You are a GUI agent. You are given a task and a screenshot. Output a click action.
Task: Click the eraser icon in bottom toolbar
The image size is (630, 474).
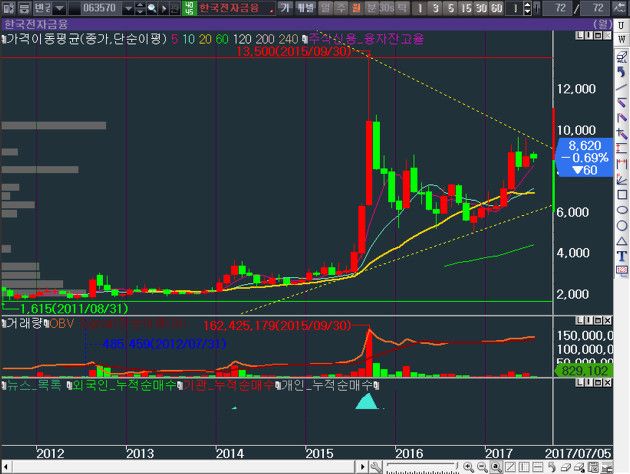click(565, 467)
